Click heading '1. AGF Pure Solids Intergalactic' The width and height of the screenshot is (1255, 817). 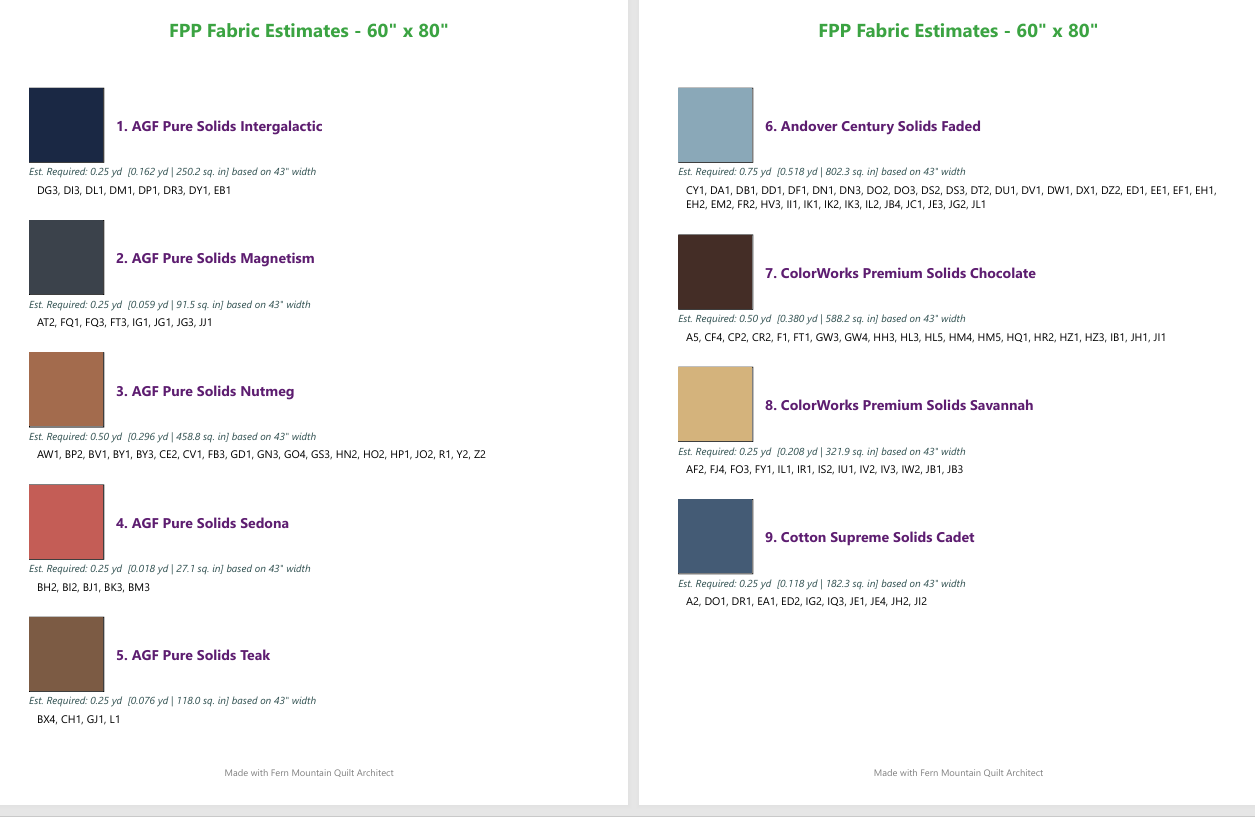click(219, 126)
